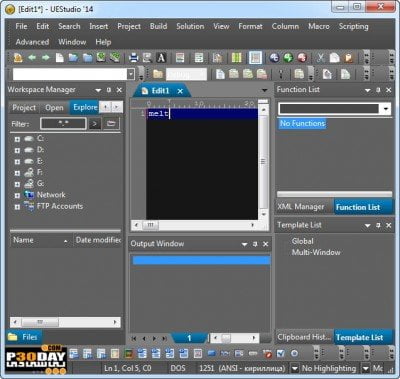Viewport: 400px width, 379px height.
Task: Open the Advanced menu
Action: (x=32, y=42)
